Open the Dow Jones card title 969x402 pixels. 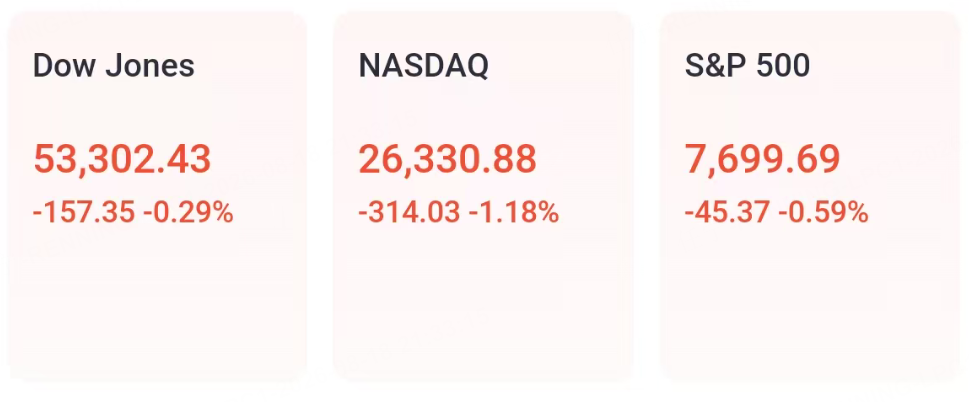pyautogui.click(x=114, y=65)
